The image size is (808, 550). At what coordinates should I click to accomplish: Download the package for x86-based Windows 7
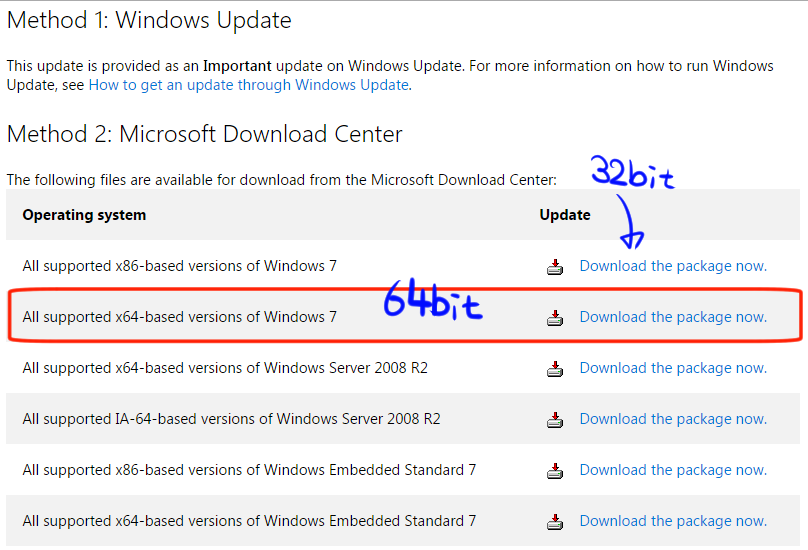click(x=673, y=266)
